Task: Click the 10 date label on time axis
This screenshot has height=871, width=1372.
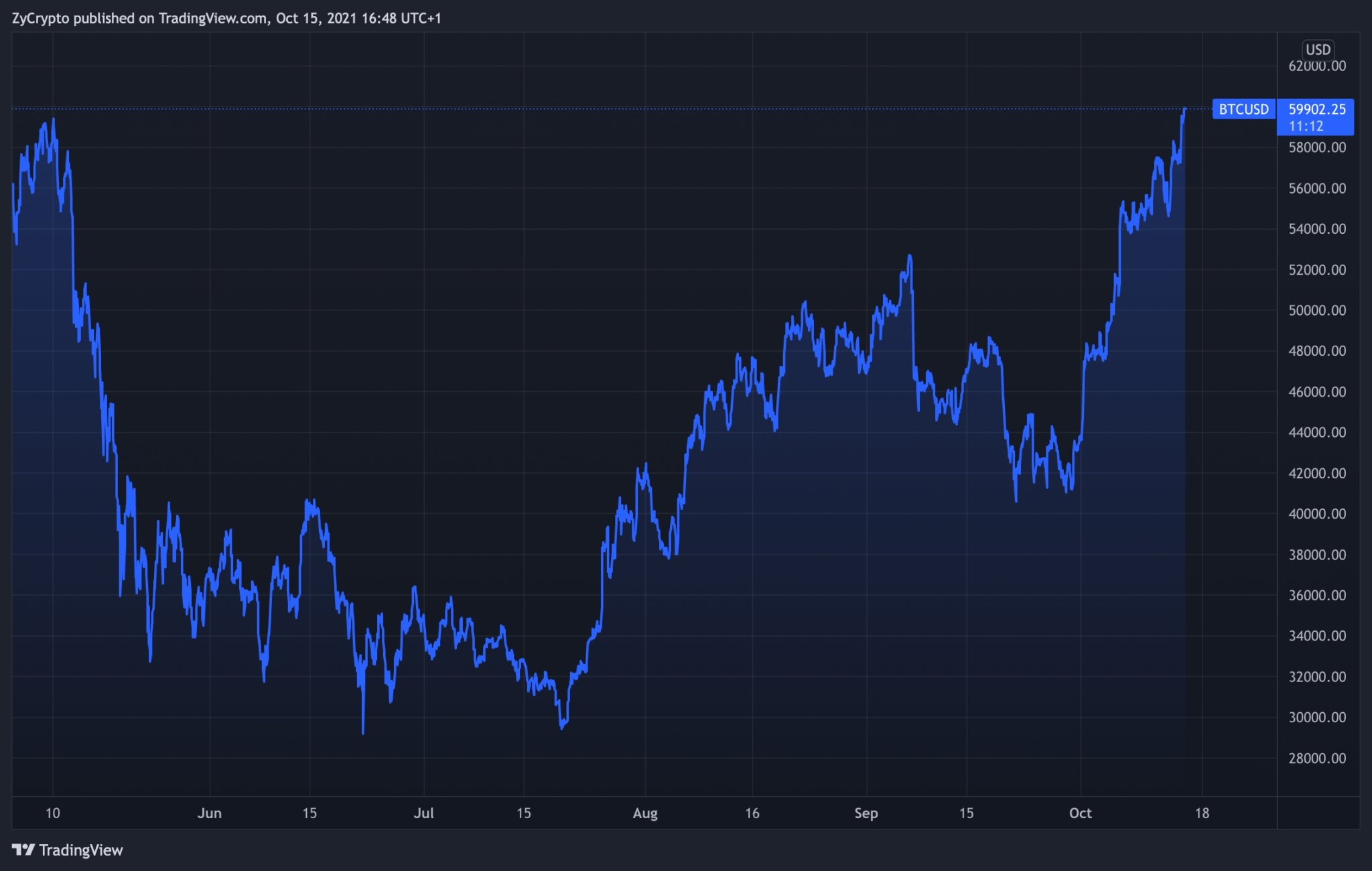Action: pyautogui.click(x=52, y=813)
